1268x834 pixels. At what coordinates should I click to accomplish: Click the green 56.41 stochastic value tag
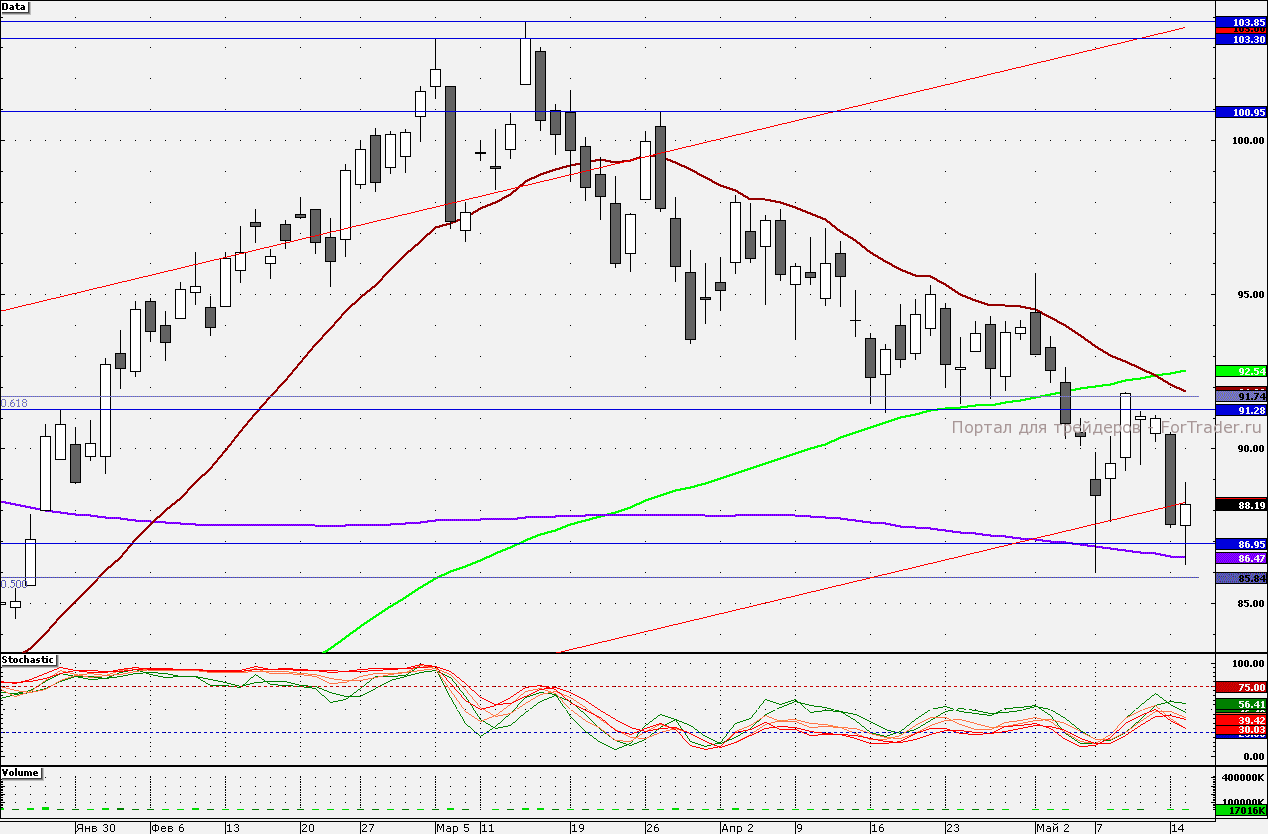point(1240,705)
